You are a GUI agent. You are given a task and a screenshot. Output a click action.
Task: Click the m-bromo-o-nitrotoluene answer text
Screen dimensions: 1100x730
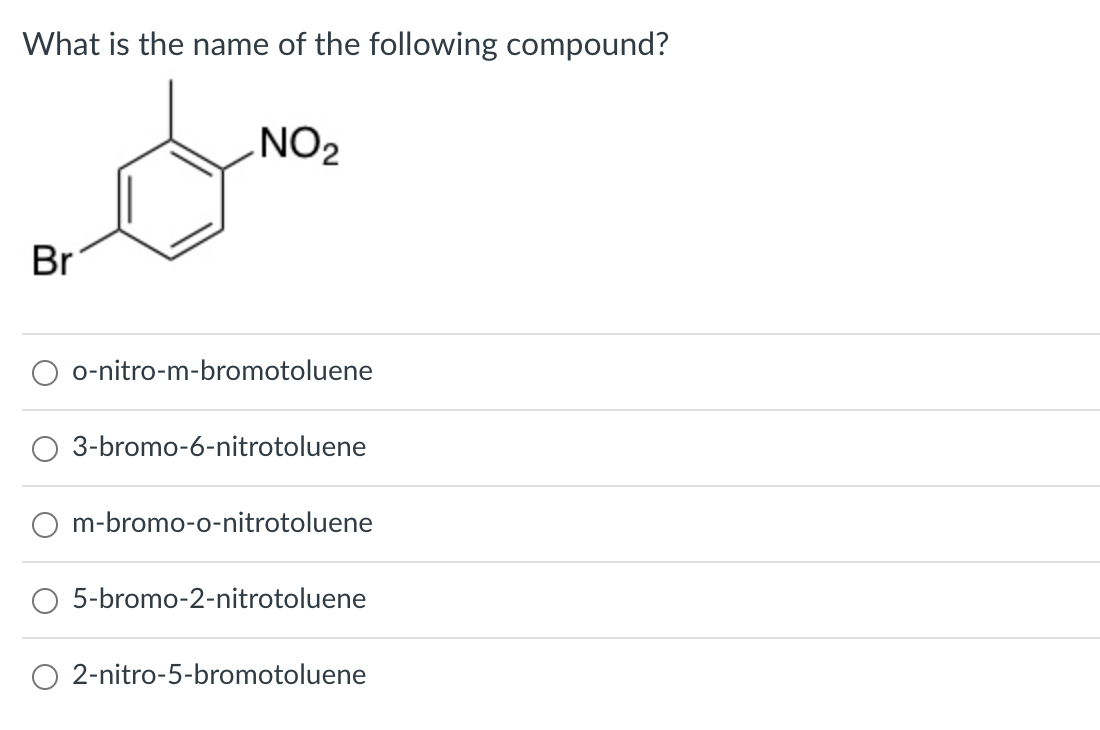pyautogui.click(x=223, y=523)
